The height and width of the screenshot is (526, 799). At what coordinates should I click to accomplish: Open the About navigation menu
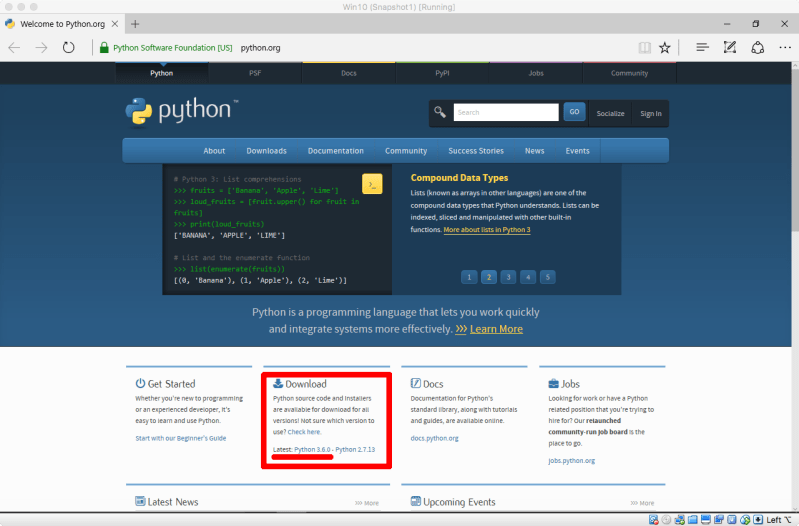pyautogui.click(x=214, y=151)
